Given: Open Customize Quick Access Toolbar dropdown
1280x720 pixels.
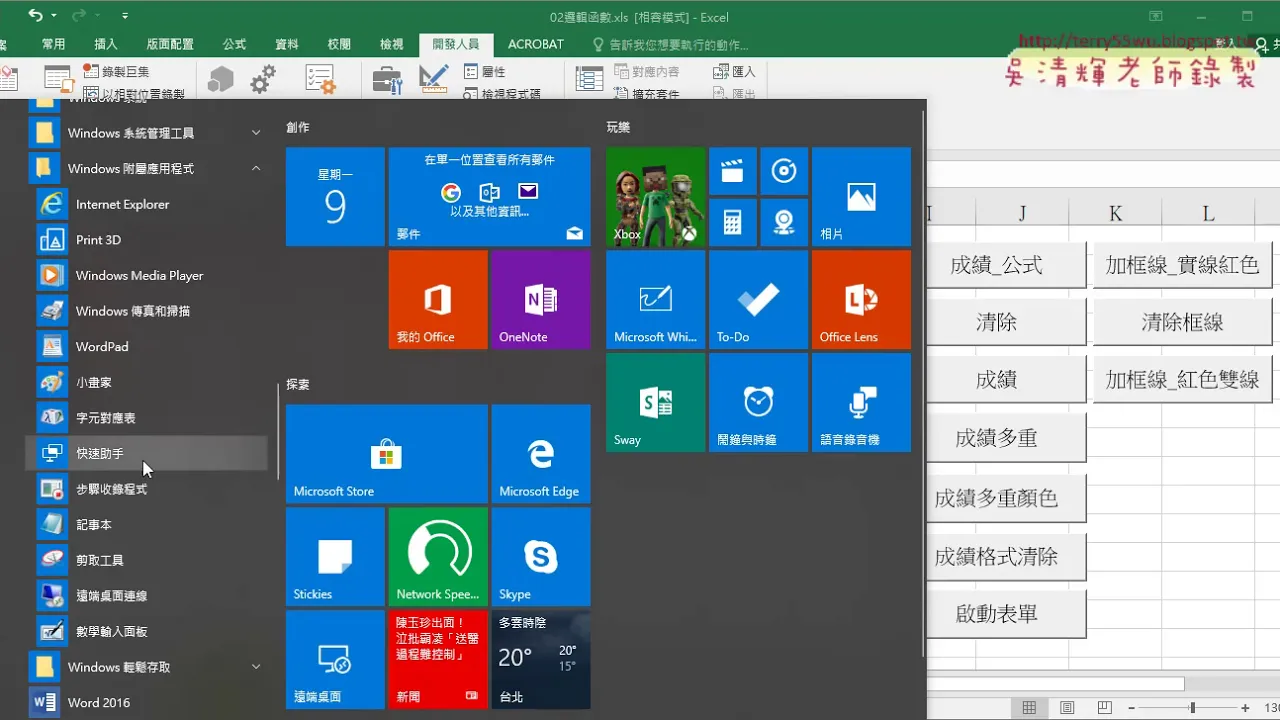Looking at the screenshot, I should (125, 16).
